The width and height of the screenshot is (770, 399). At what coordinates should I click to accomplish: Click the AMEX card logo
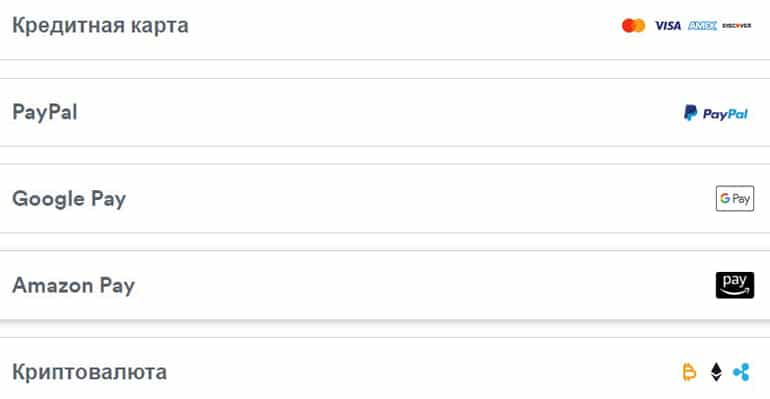702,26
